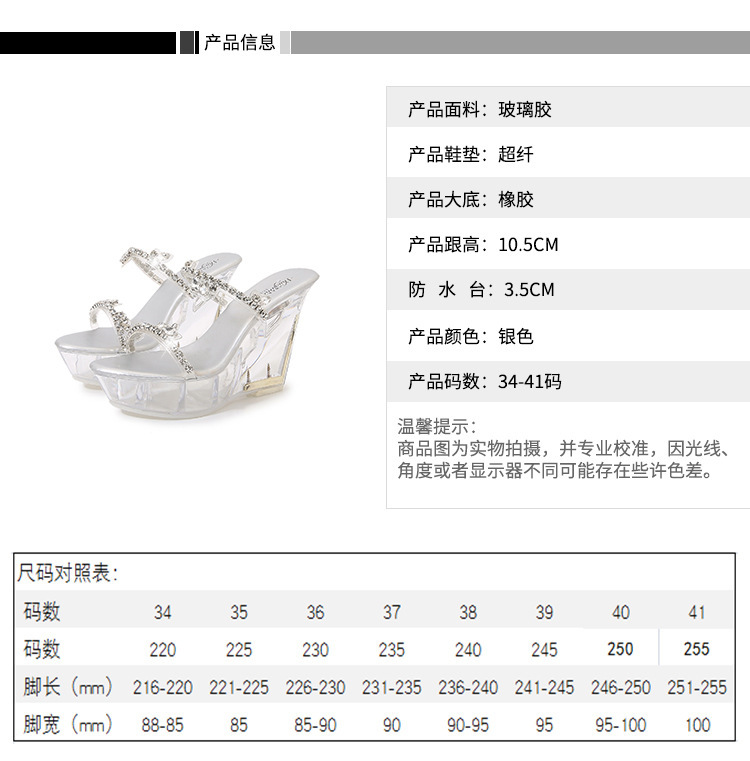Click the 脚宽 (mm) row label
Viewport: 750px width, 761px height.
(67, 724)
